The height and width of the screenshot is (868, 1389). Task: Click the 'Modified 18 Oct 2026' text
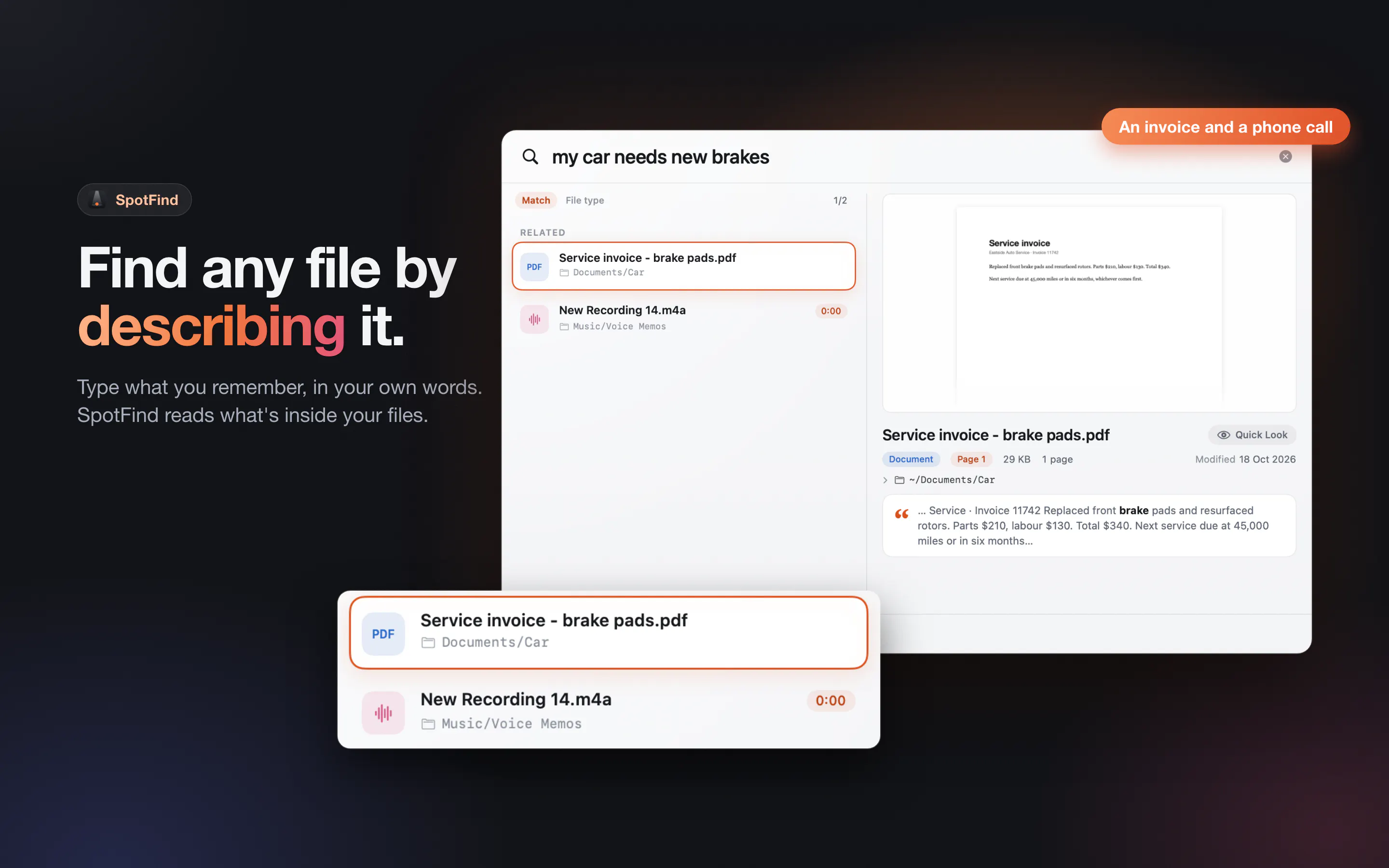[x=1245, y=459]
